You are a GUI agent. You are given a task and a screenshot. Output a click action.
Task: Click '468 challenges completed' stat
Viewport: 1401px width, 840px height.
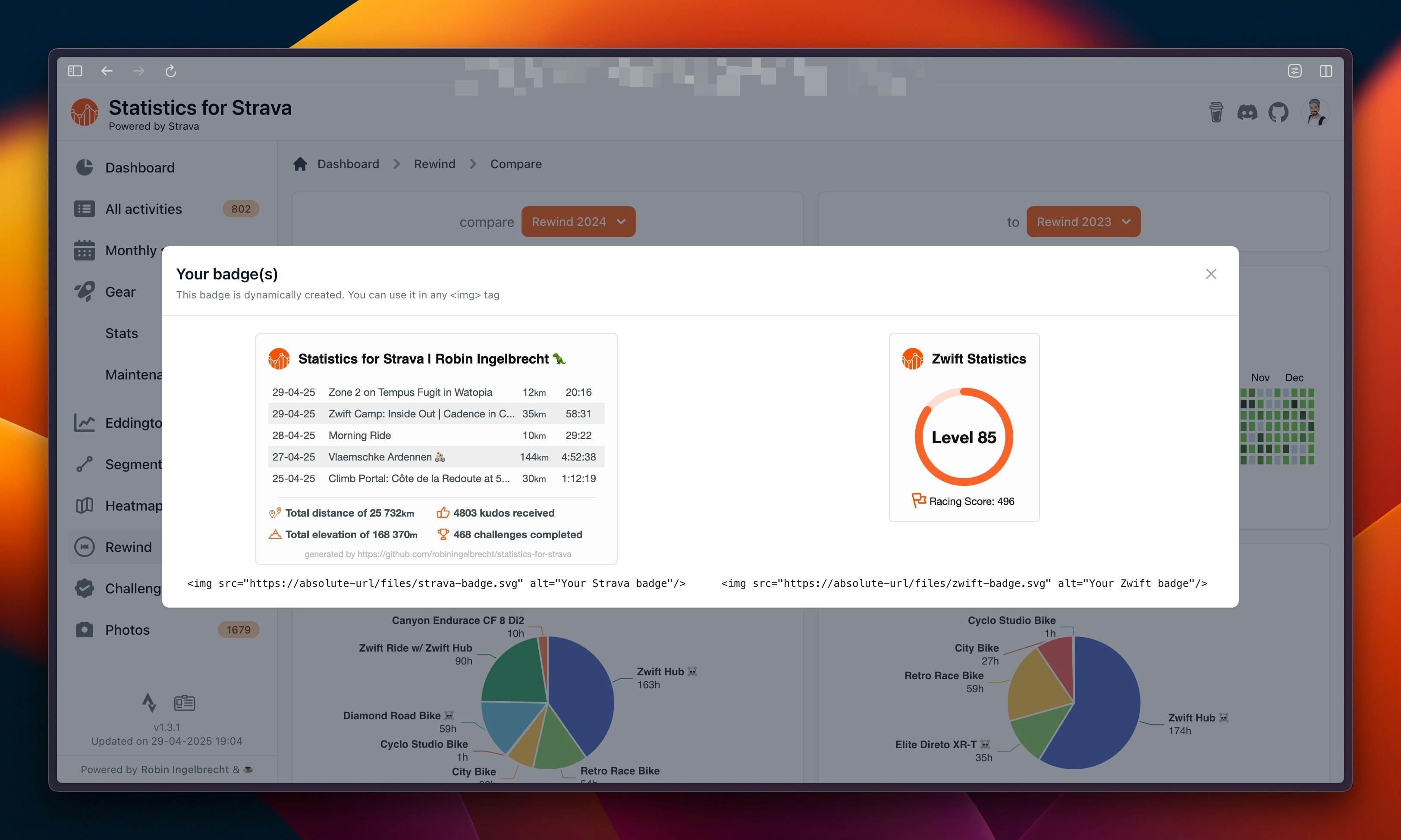click(517, 534)
